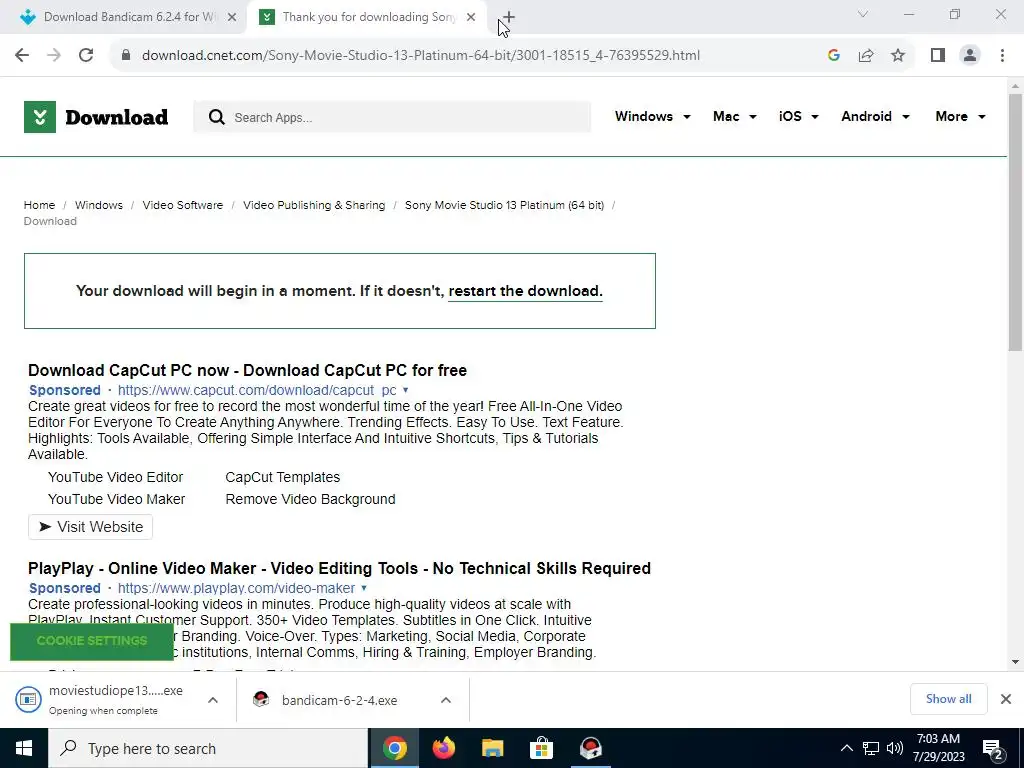Open the notification center icon
Screen dimensions: 1024x768
pos(993,749)
